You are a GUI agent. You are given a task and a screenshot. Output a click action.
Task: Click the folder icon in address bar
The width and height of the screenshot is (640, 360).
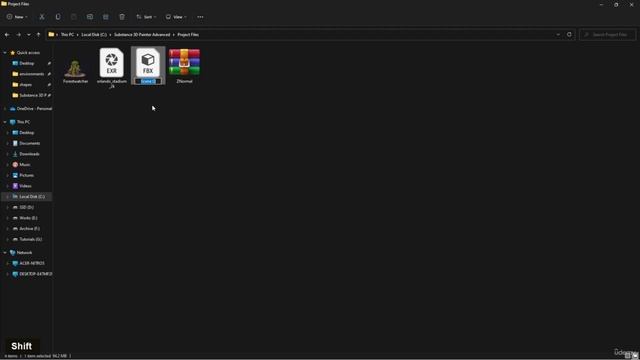click(51, 35)
